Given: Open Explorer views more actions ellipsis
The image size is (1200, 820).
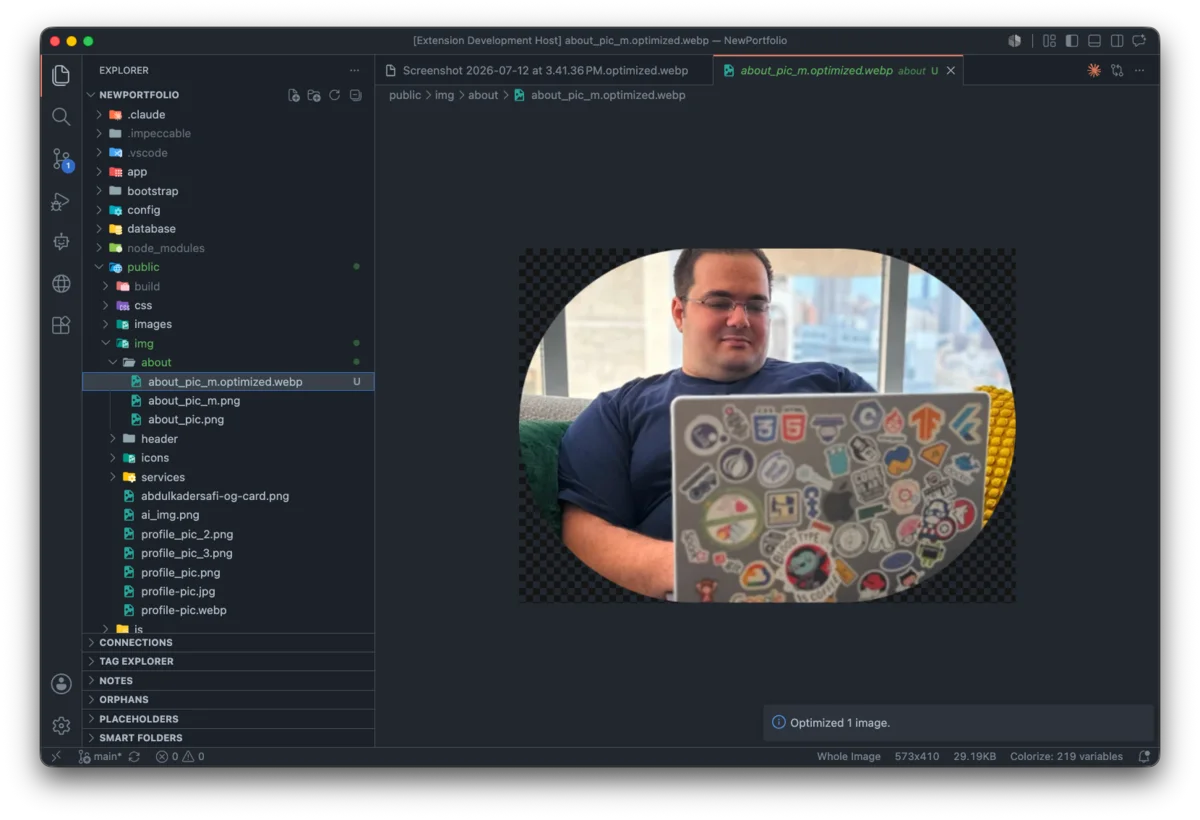Looking at the screenshot, I should tap(354, 70).
